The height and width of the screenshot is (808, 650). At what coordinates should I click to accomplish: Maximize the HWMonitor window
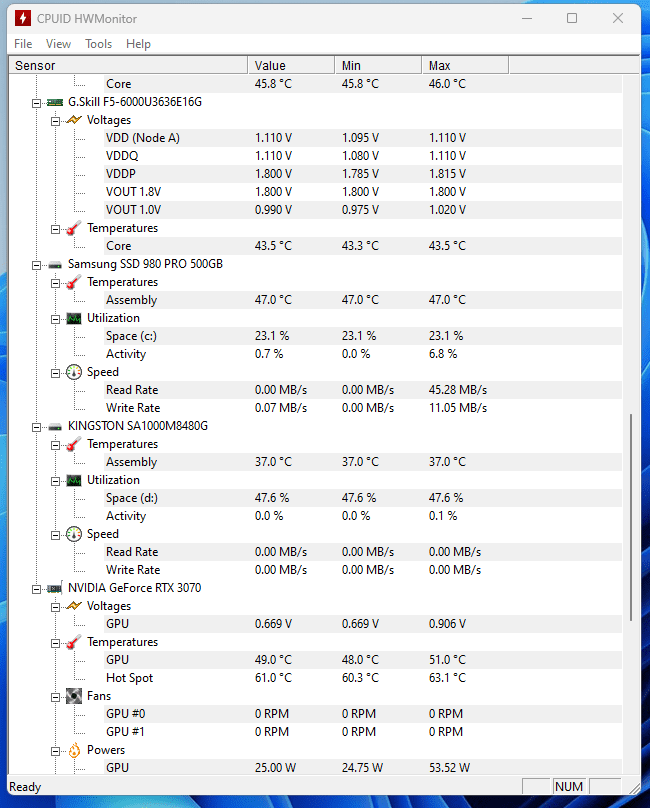pos(572,19)
